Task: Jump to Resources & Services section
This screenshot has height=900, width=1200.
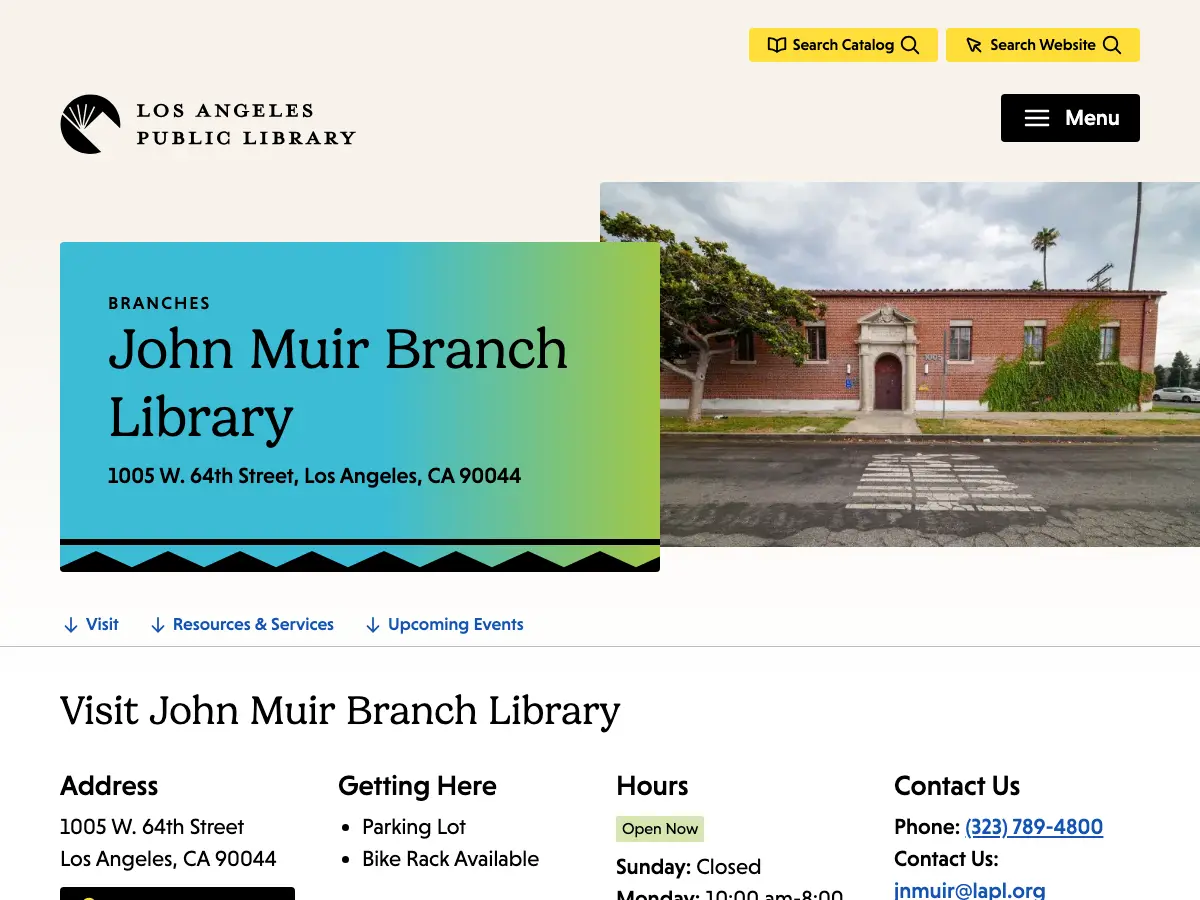Action: click(x=242, y=624)
